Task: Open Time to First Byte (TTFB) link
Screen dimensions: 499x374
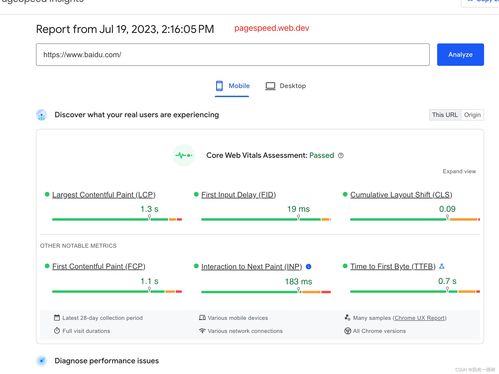Action: click(x=393, y=266)
